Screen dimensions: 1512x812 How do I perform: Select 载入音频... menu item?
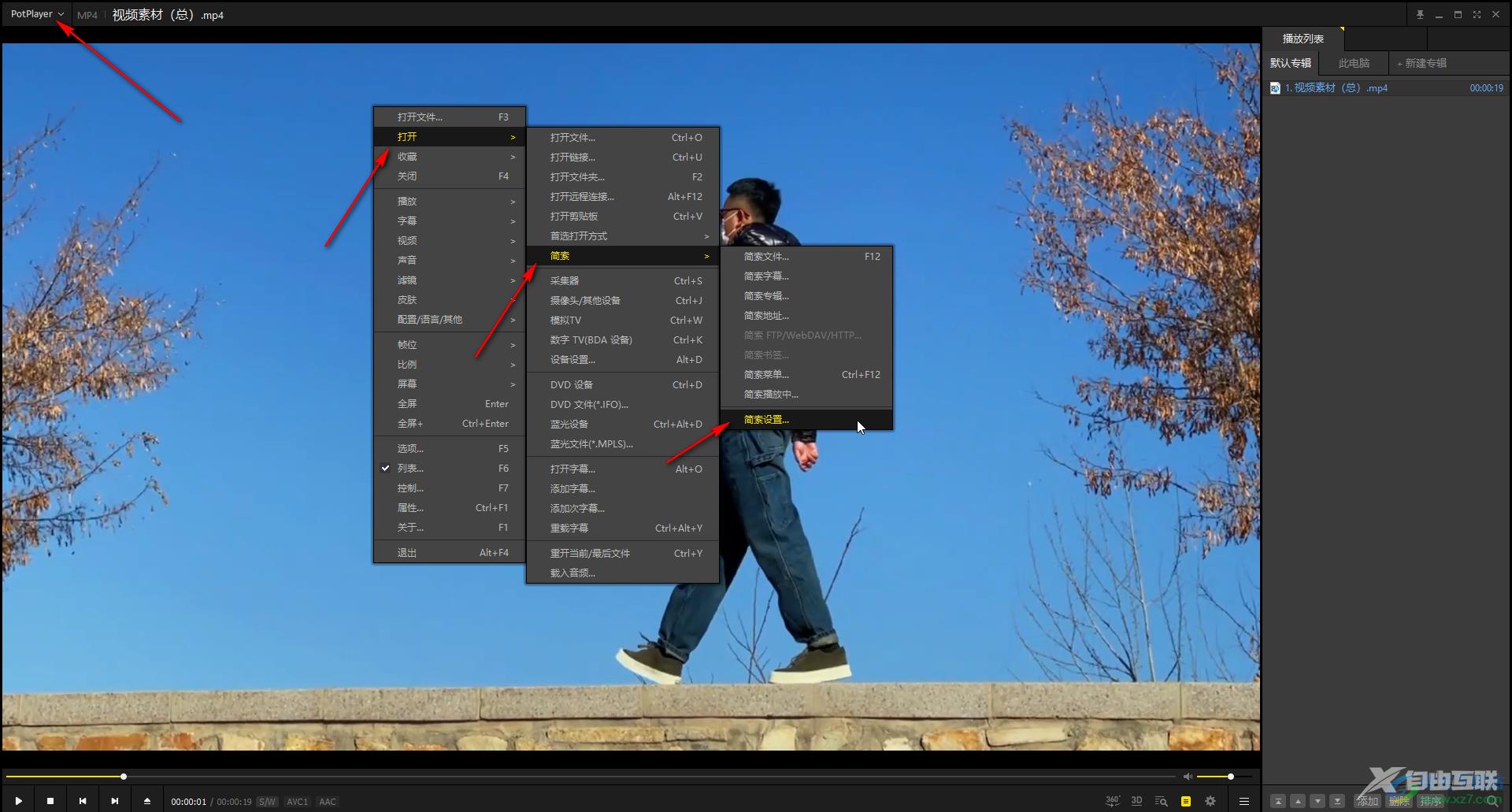[623, 573]
